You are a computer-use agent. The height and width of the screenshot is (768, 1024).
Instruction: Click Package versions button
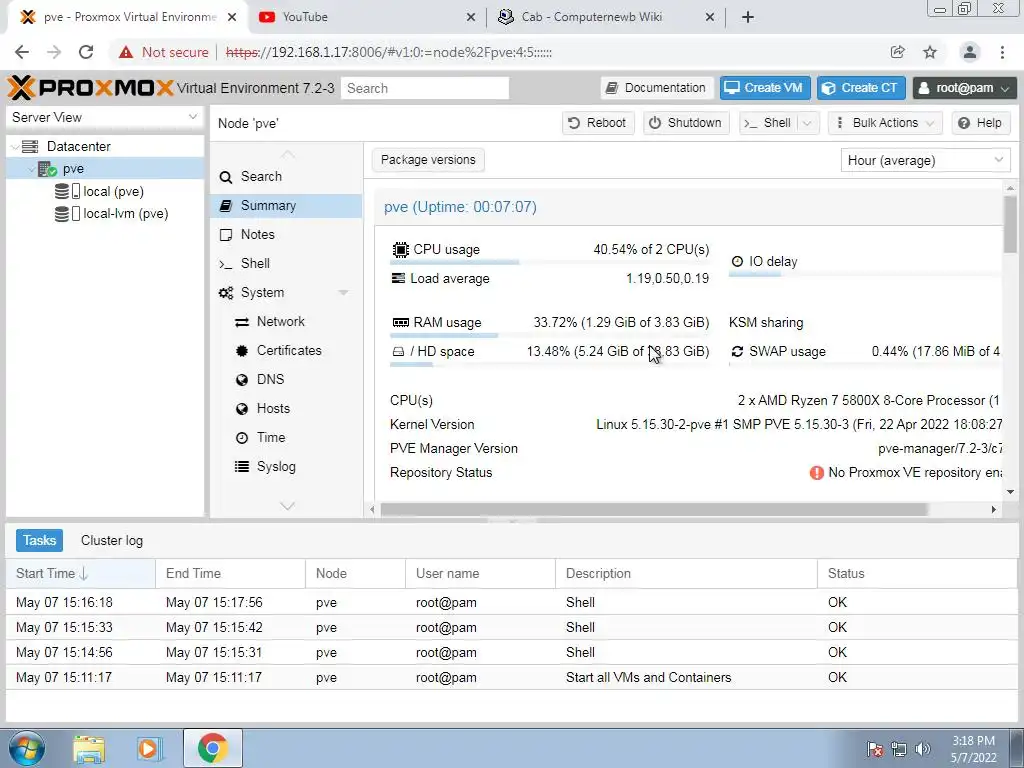[428, 160]
